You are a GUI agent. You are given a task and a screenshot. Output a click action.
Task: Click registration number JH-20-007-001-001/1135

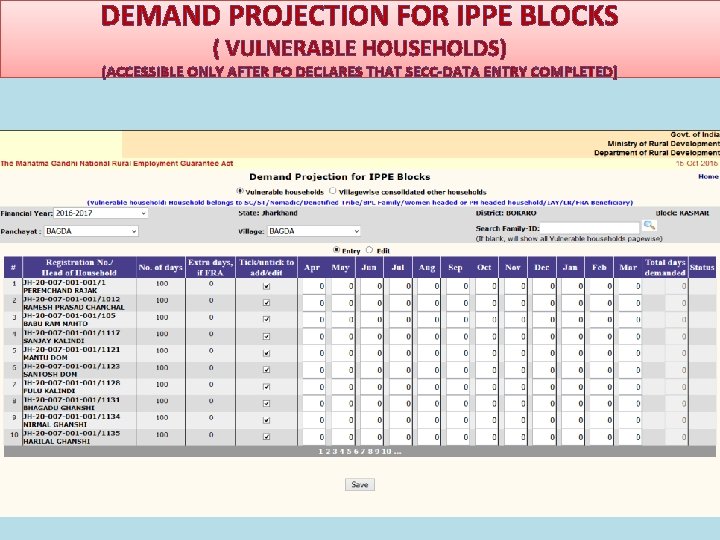pos(72,433)
